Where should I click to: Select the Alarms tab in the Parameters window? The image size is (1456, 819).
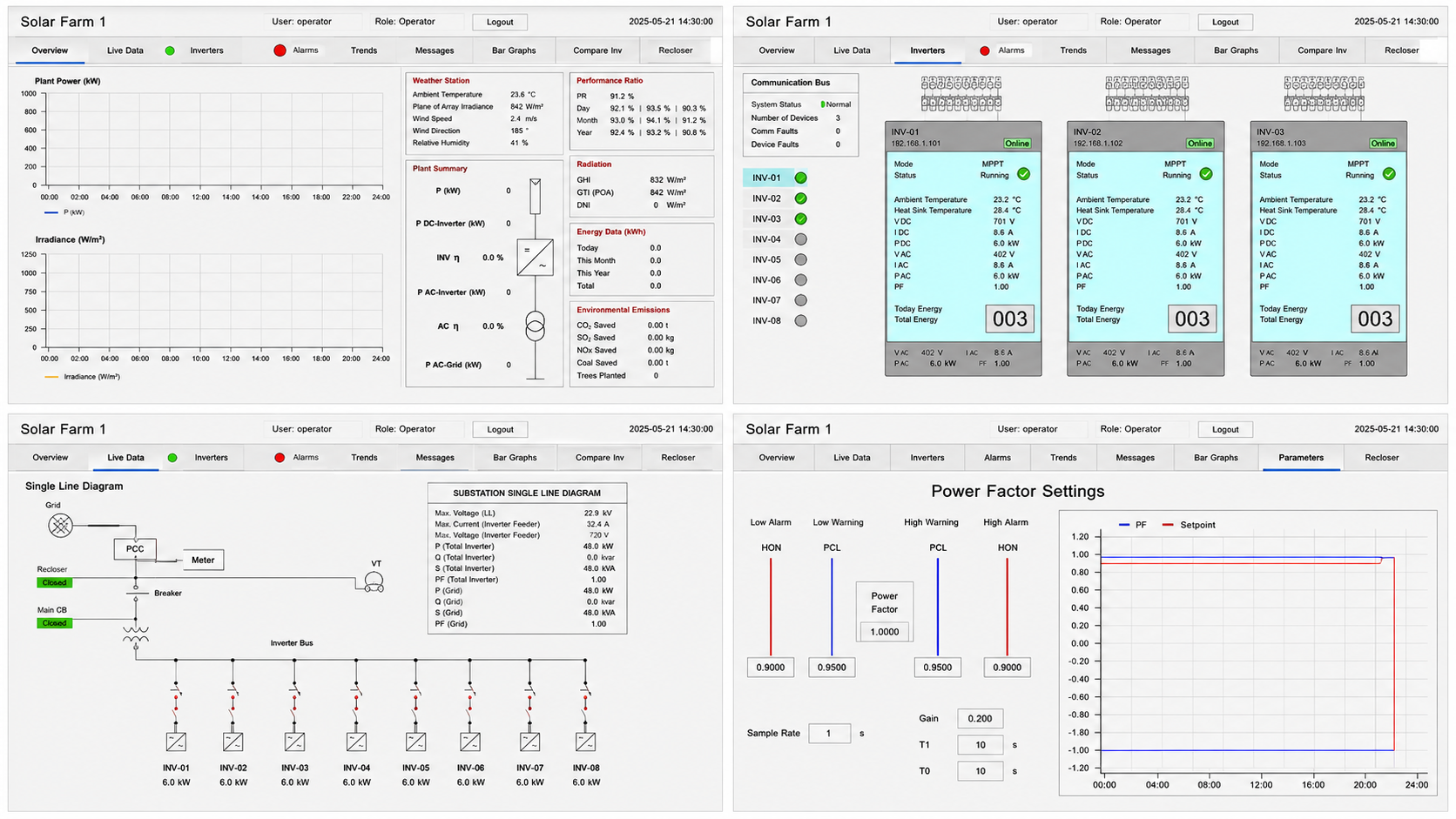pyautogui.click(x=997, y=458)
